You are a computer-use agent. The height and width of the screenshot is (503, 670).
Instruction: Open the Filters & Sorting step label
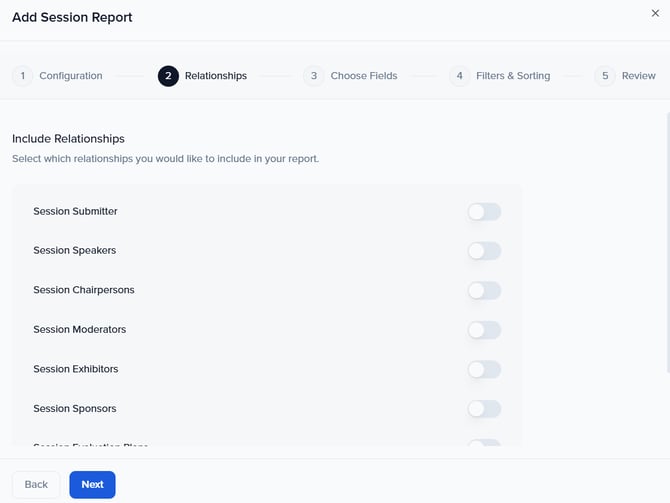point(513,76)
